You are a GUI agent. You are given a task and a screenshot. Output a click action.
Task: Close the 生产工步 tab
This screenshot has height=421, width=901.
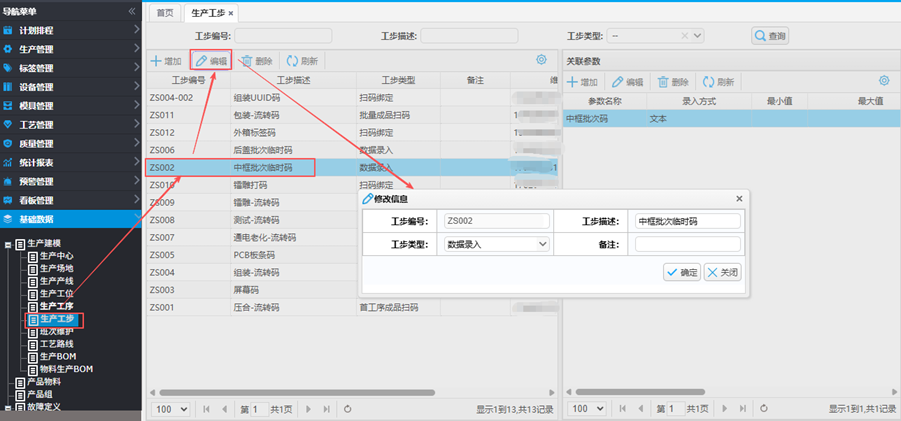click(x=231, y=13)
